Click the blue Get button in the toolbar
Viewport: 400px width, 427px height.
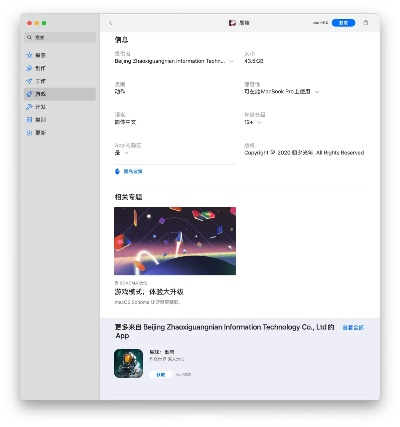[x=343, y=23]
